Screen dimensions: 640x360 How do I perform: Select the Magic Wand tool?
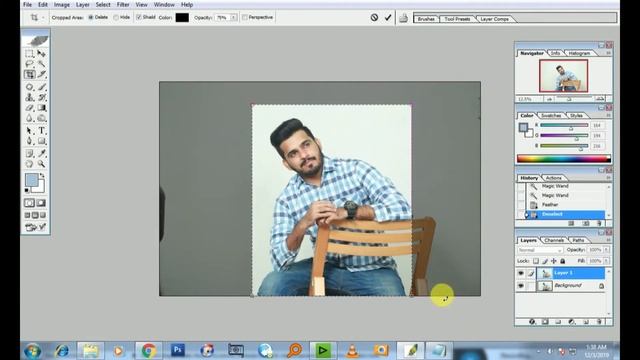pyautogui.click(x=41, y=64)
